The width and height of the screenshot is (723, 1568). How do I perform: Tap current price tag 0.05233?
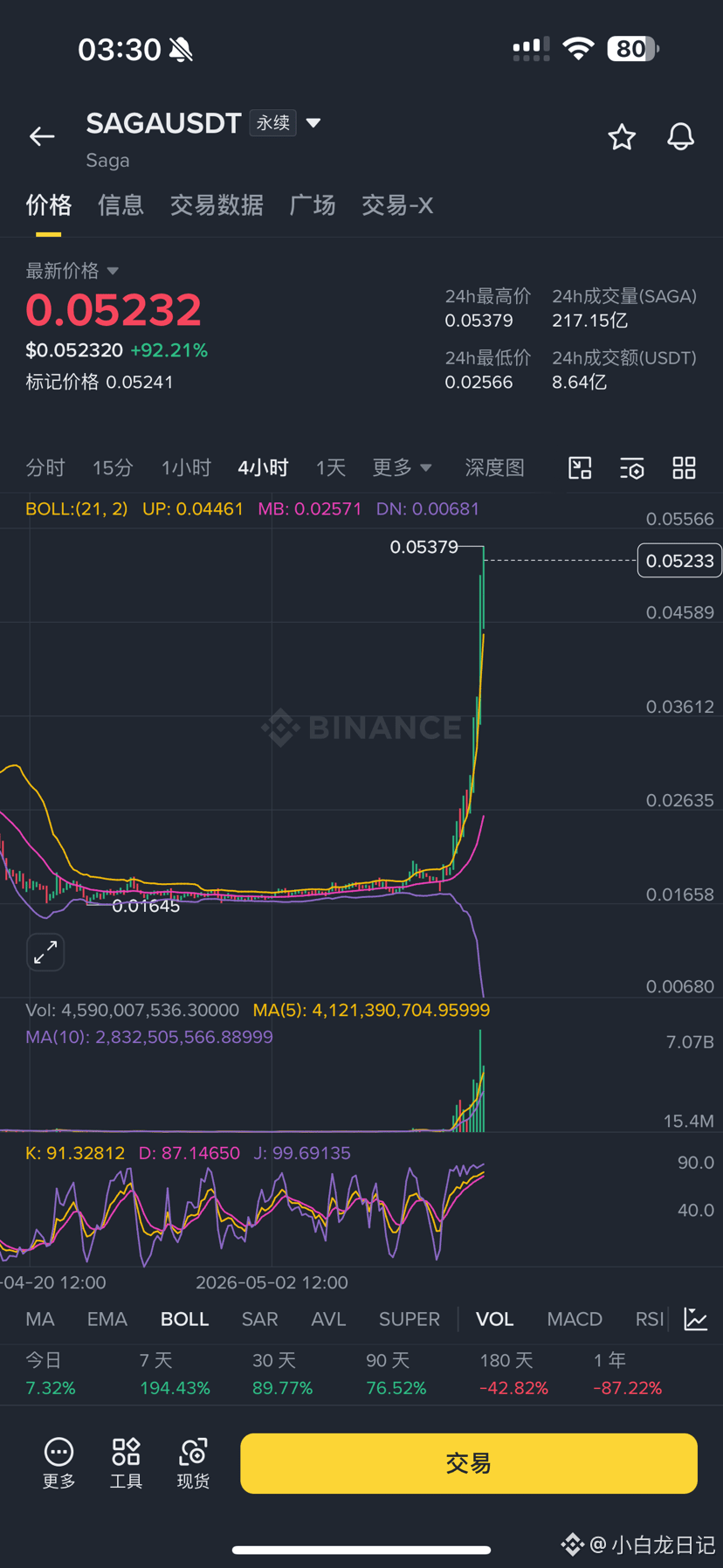pos(680,561)
